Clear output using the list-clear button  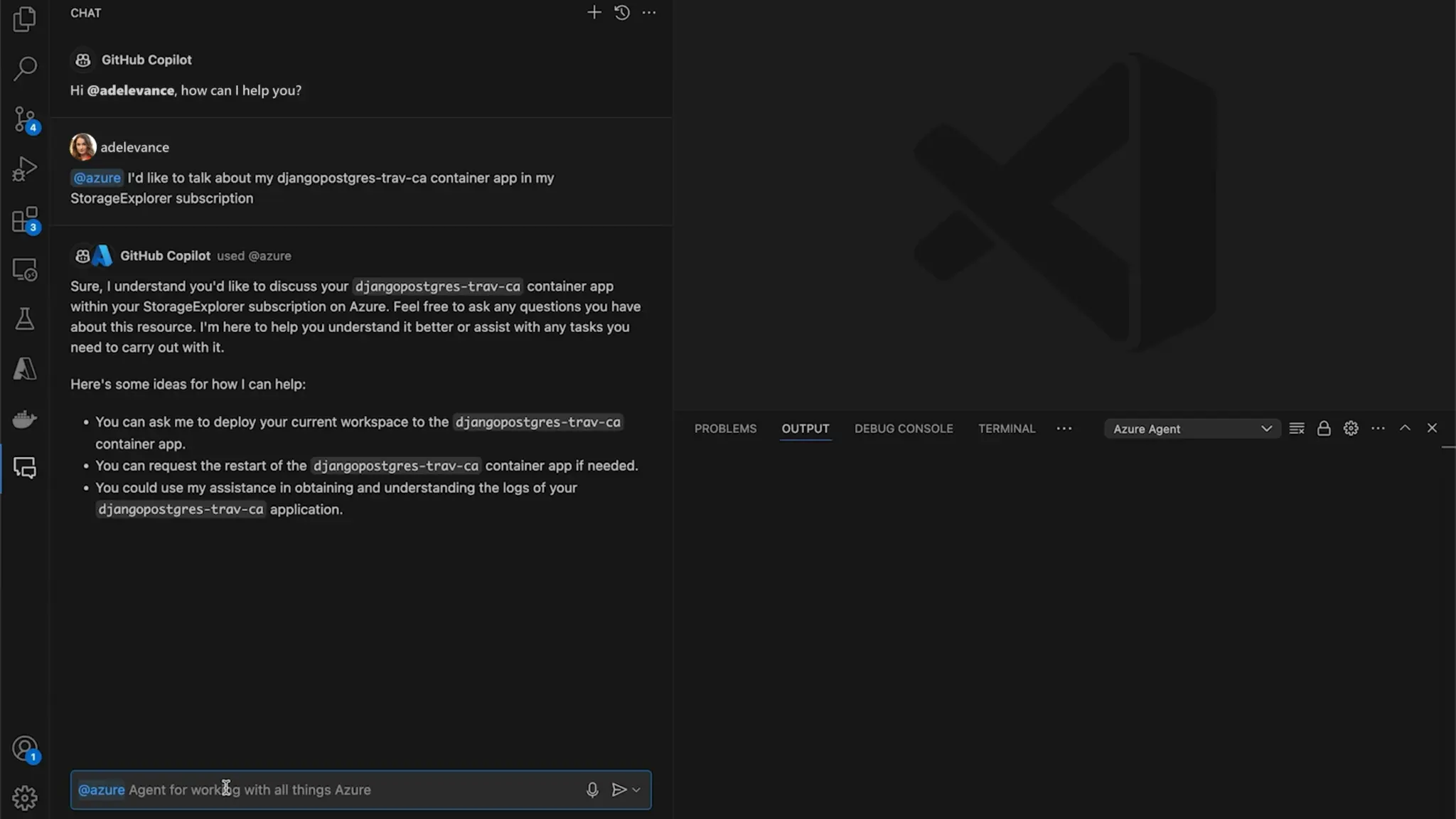[1296, 429]
